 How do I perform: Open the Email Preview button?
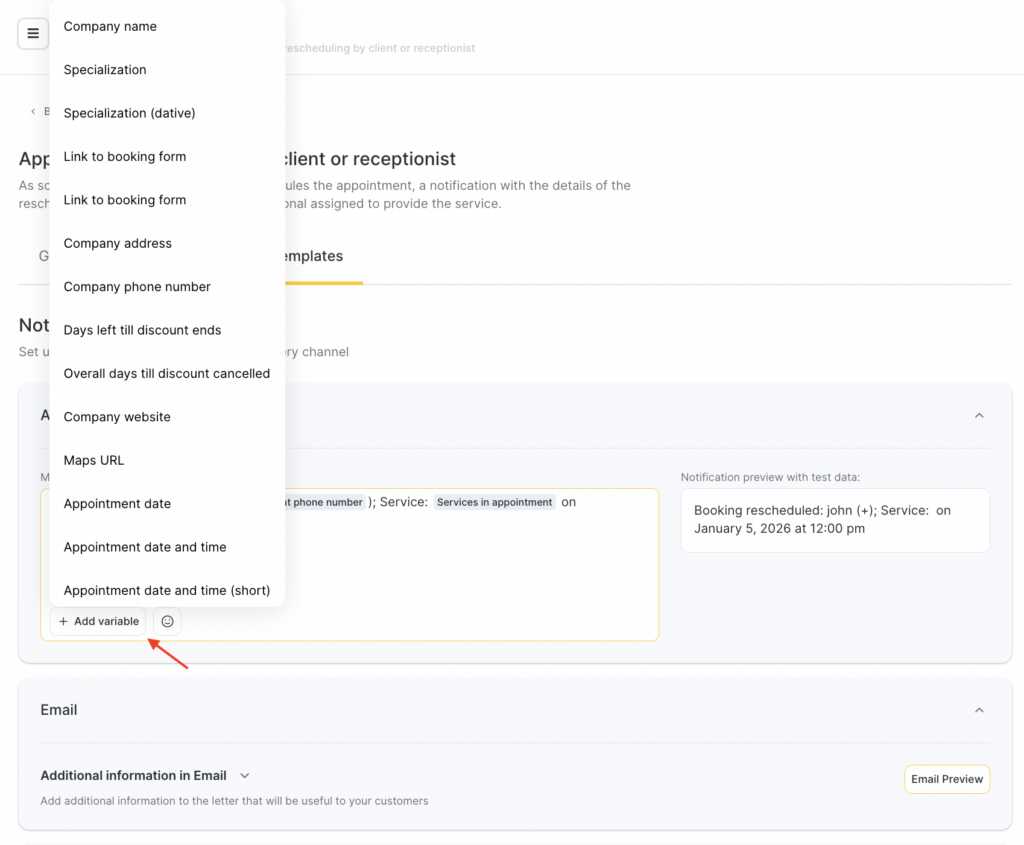pyautogui.click(x=946, y=779)
